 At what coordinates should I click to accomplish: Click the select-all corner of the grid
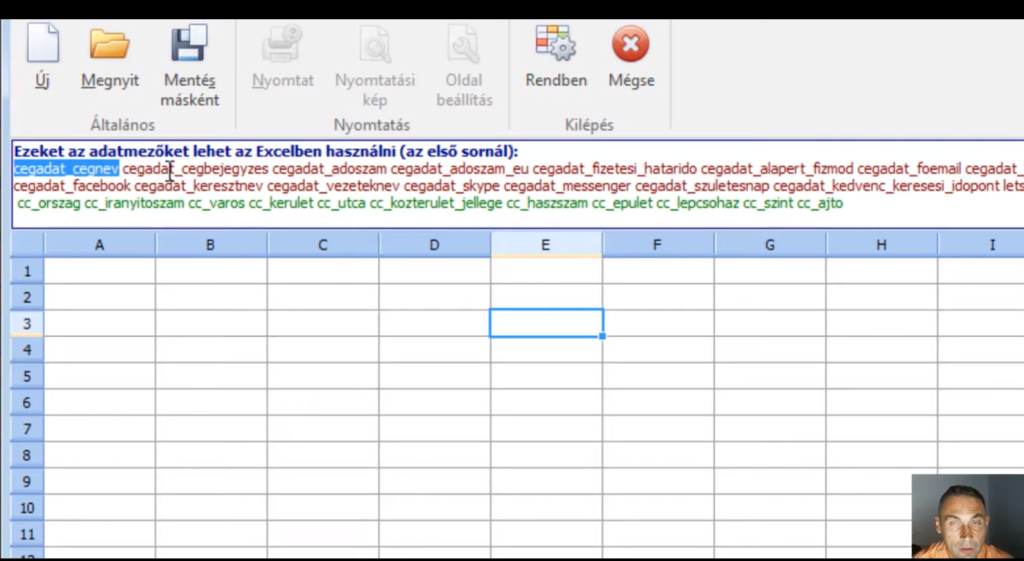click(x=27, y=245)
